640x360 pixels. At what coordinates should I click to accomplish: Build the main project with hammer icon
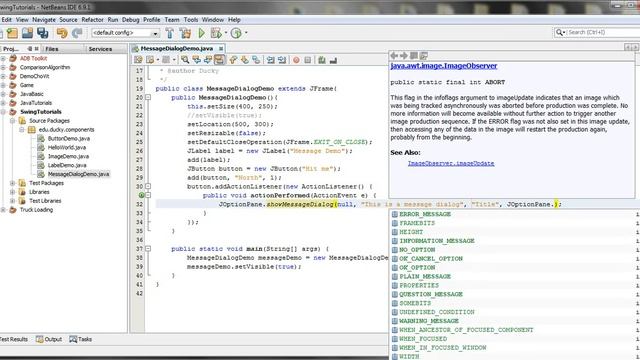pos(170,33)
